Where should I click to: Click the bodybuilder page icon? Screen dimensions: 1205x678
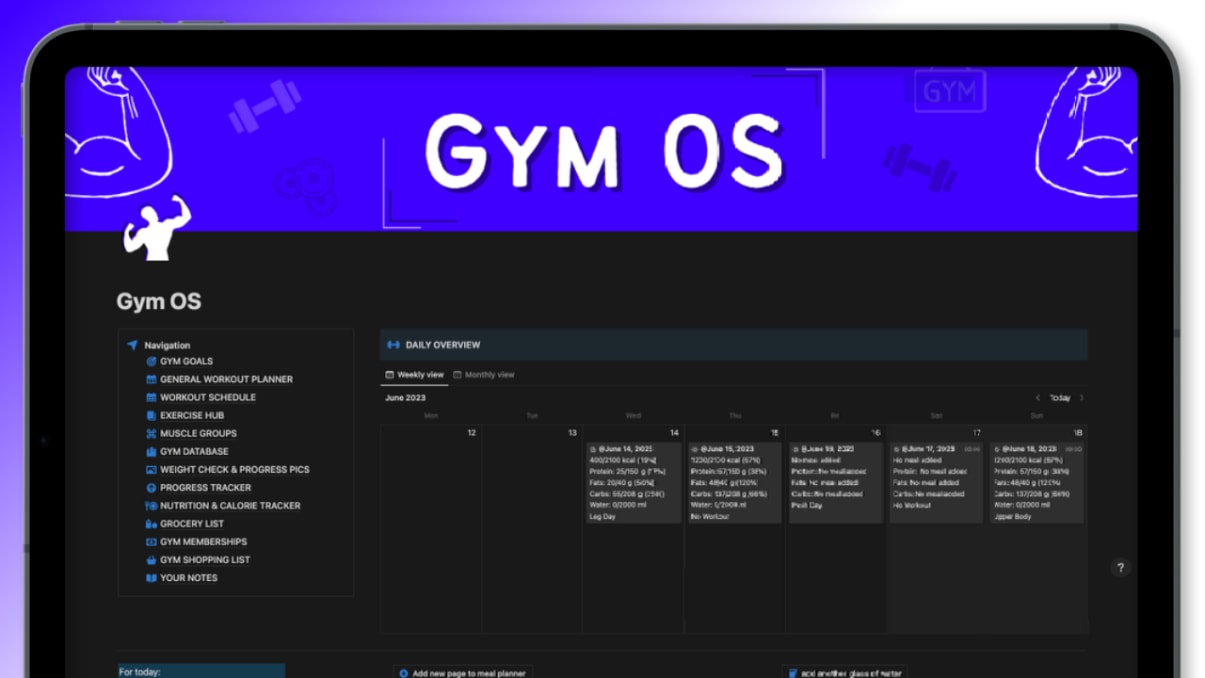point(156,228)
